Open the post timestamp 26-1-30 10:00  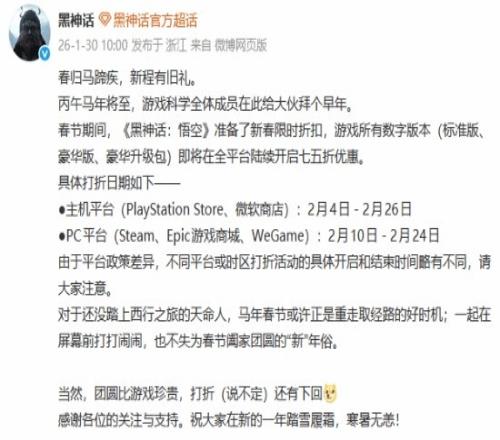pos(93,45)
